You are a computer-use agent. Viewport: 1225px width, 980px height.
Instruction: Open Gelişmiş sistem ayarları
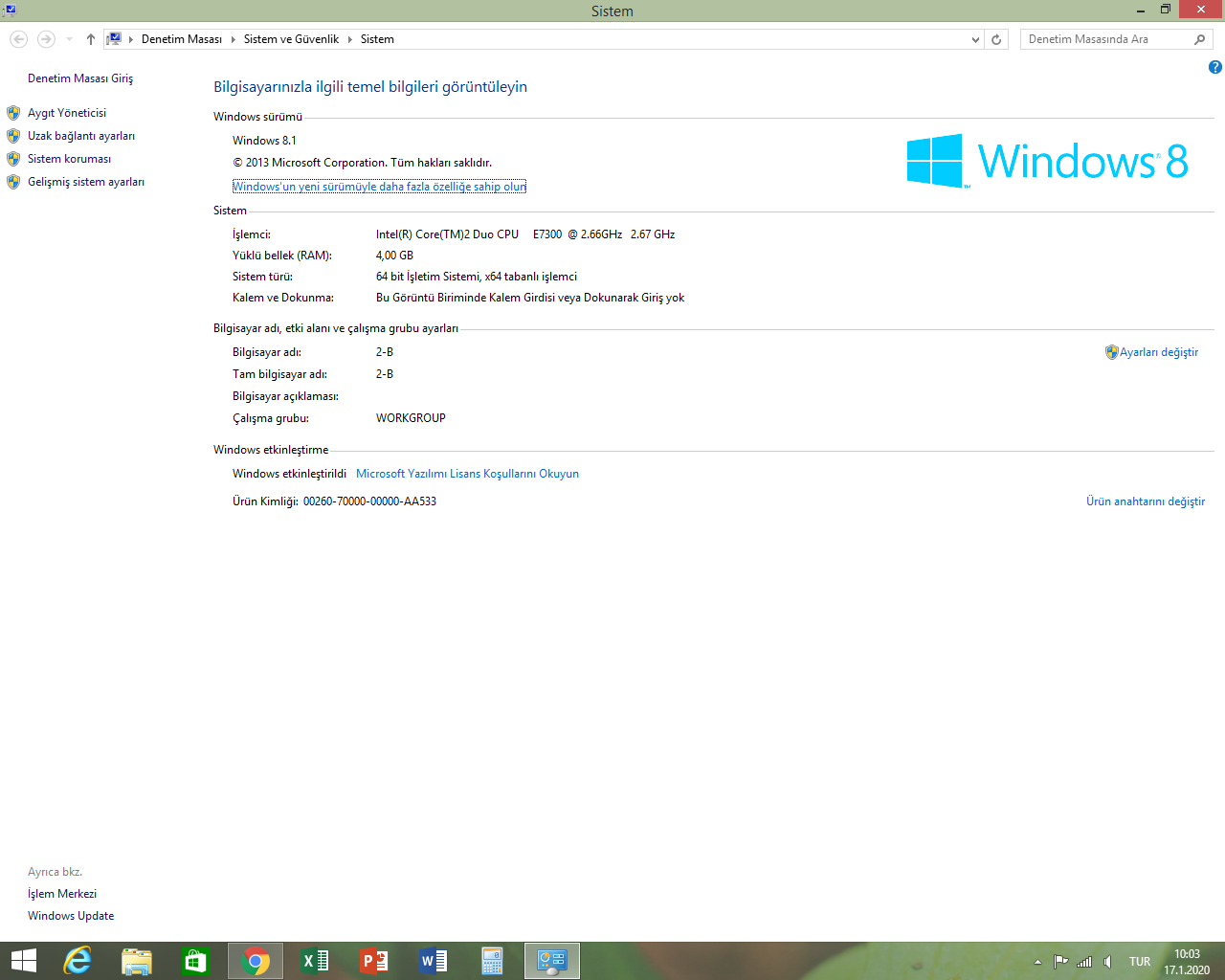tap(86, 182)
